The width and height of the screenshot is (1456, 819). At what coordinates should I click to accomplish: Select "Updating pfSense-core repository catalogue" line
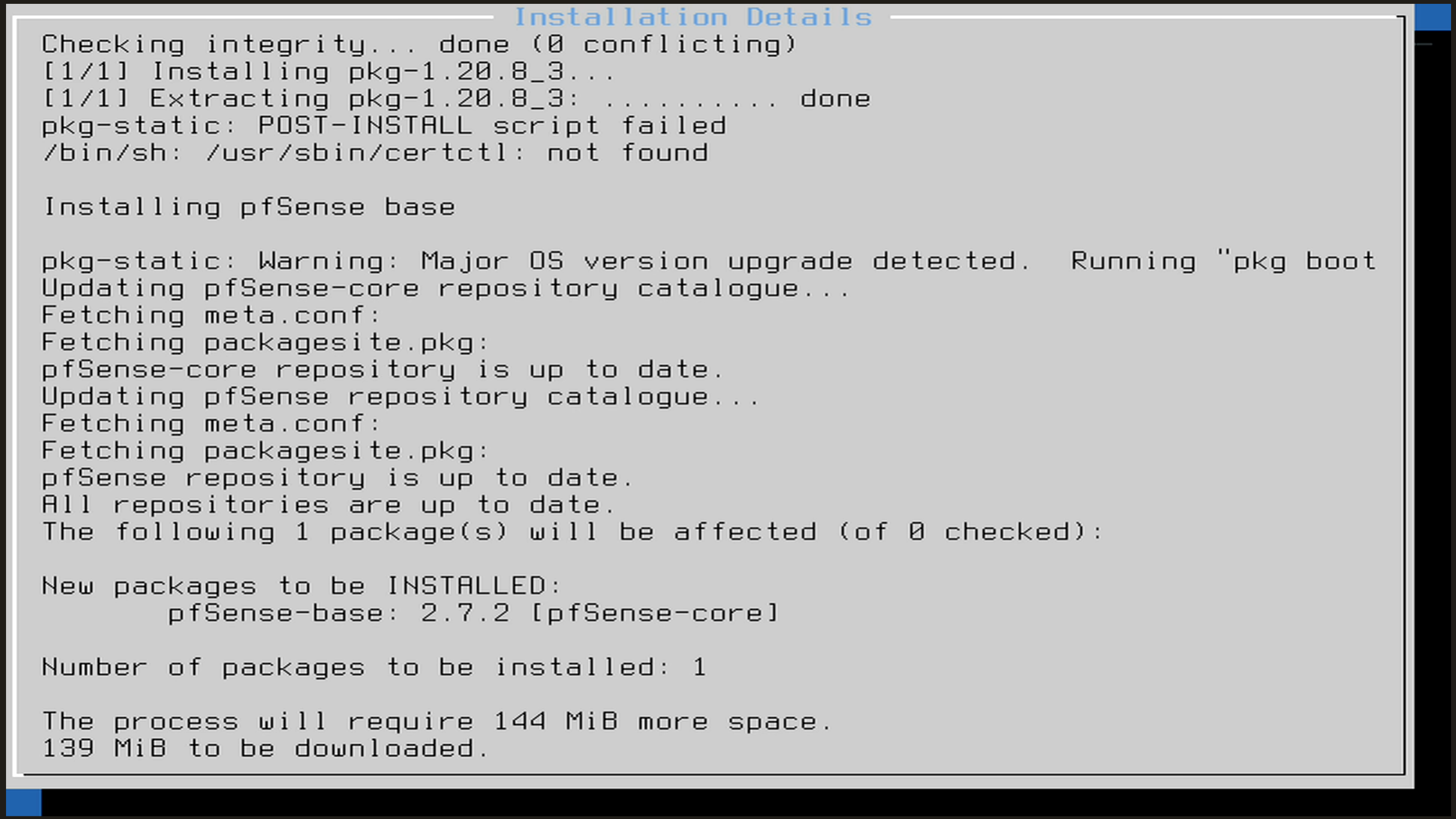pos(446,289)
